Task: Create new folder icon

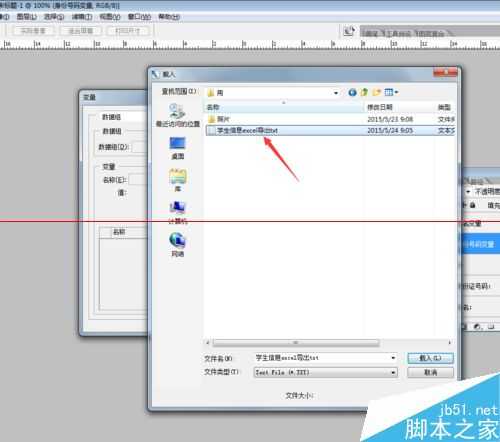Action: [x=376, y=92]
